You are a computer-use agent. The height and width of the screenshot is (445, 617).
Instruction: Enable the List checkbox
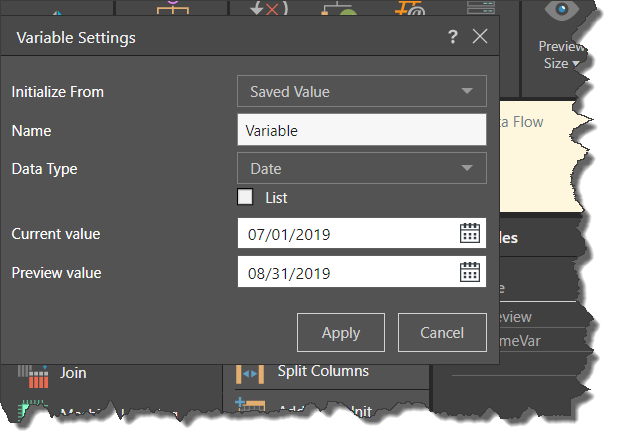click(x=245, y=197)
